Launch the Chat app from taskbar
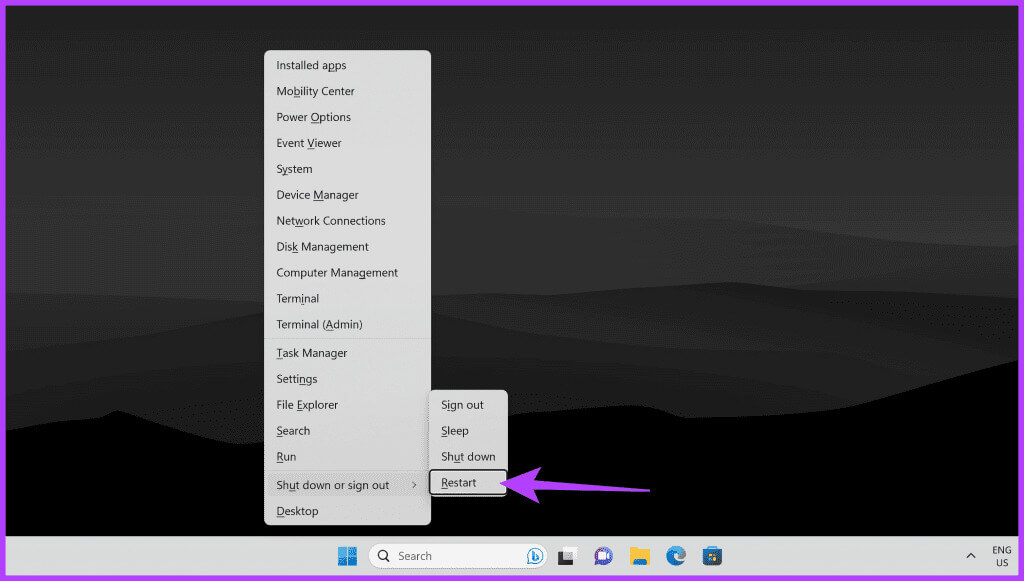This screenshot has height=581, width=1024. click(x=603, y=556)
